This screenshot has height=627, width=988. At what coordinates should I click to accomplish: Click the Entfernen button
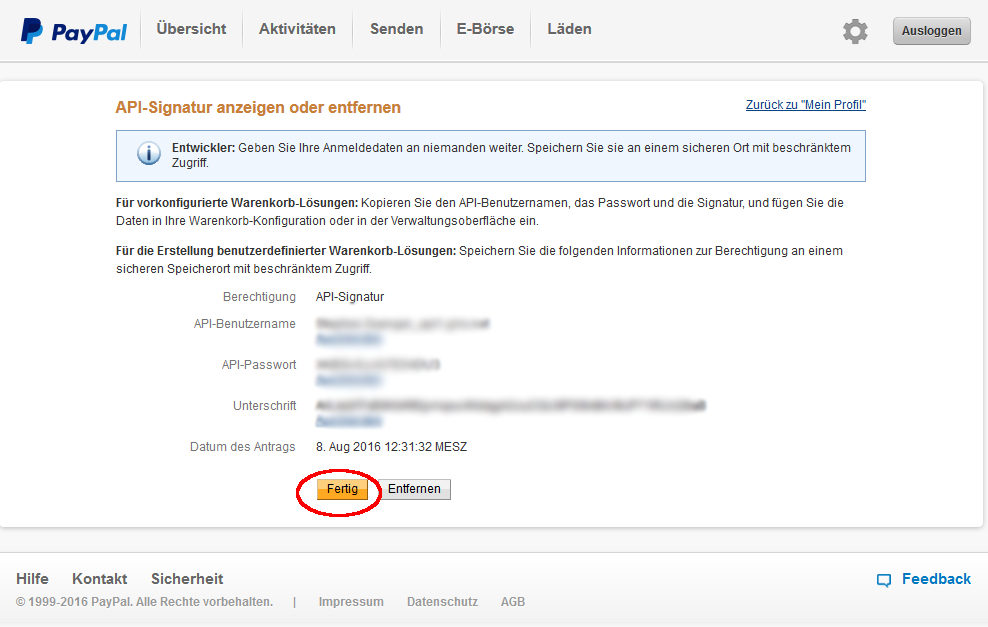click(415, 489)
